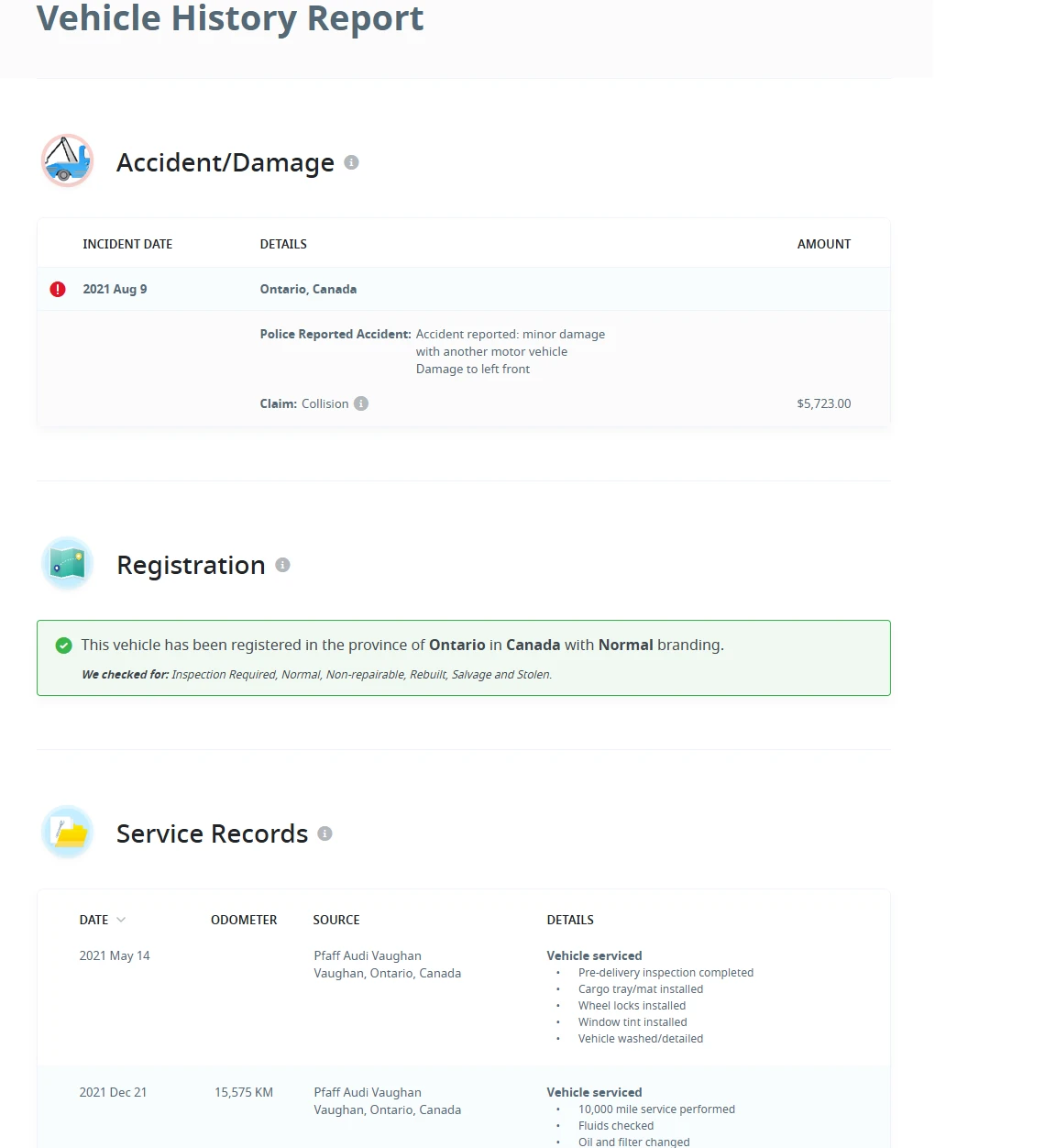Click the INCIDENT DATE column header
This screenshot has height=1148, width=1045.
tap(127, 244)
